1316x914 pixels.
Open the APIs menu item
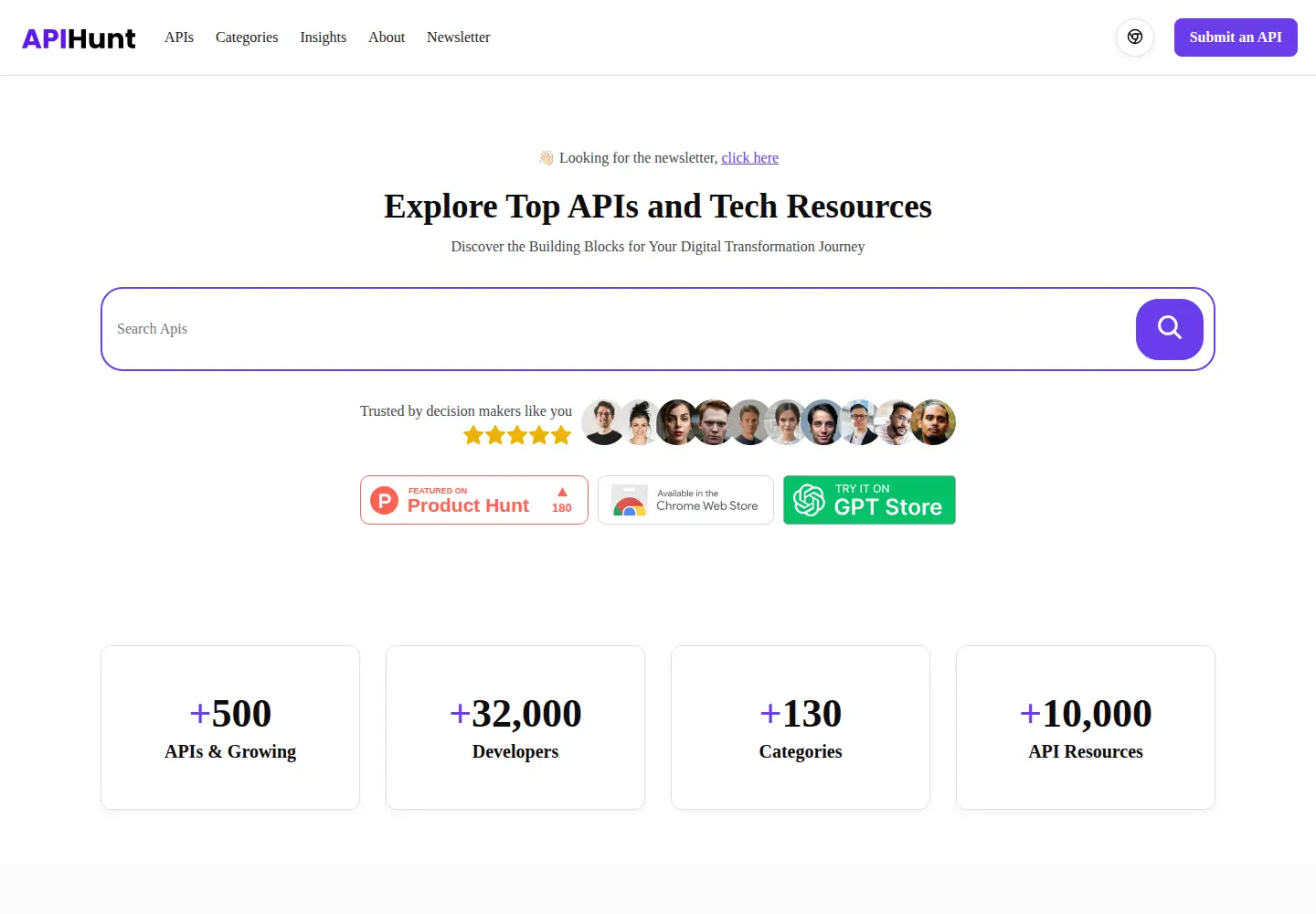pos(179,37)
